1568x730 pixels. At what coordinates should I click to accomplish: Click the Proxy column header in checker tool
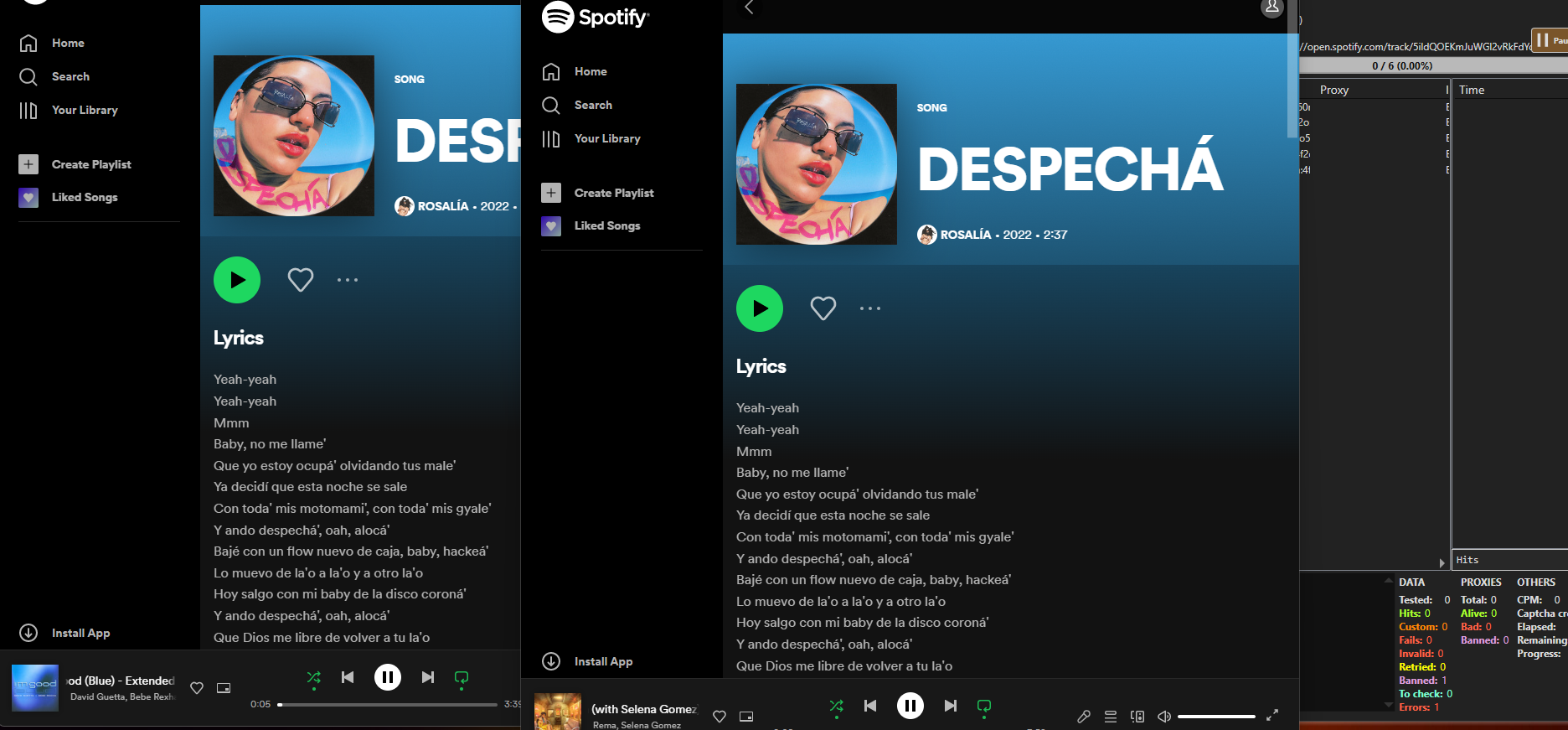[x=1334, y=90]
